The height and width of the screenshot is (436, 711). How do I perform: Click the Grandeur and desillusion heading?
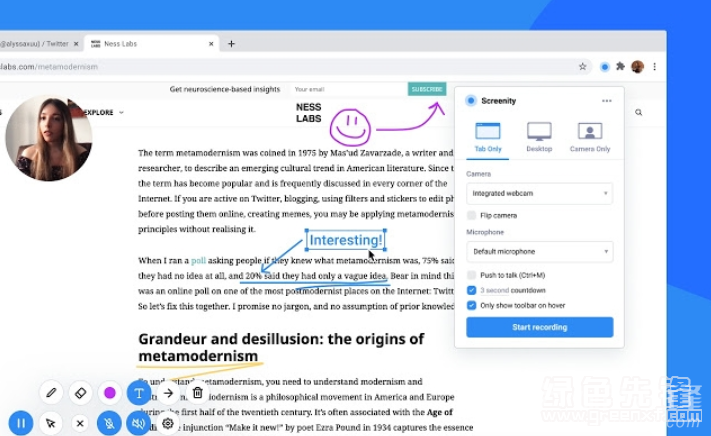pos(281,347)
